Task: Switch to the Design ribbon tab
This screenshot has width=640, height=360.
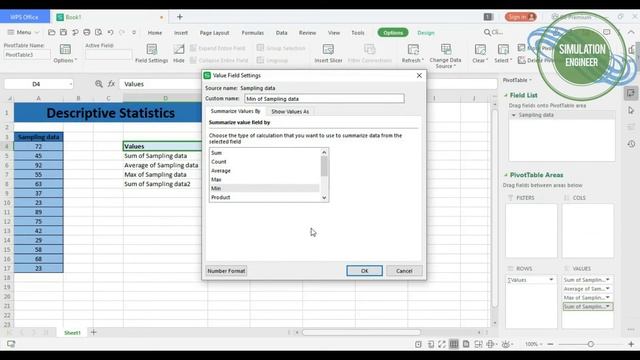Action: coord(426,33)
